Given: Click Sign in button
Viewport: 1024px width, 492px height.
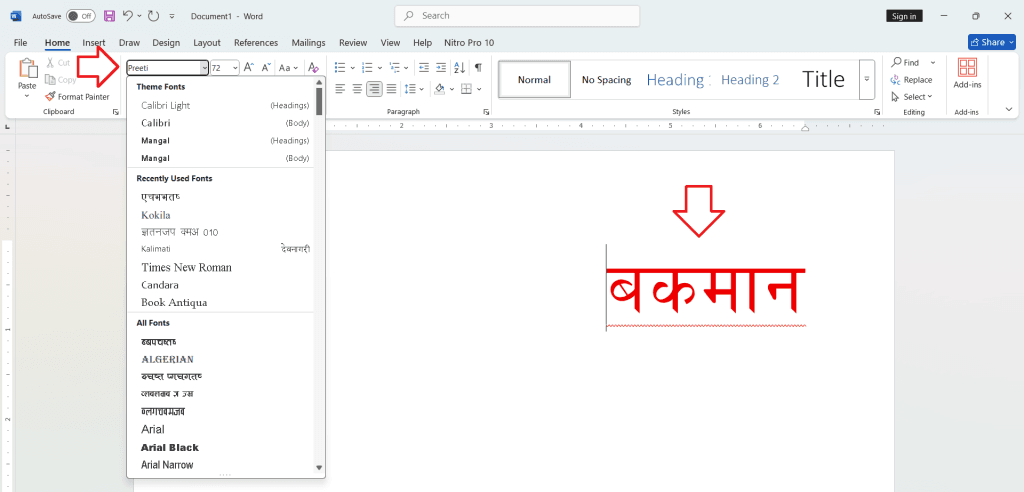Looking at the screenshot, I should click(x=904, y=16).
